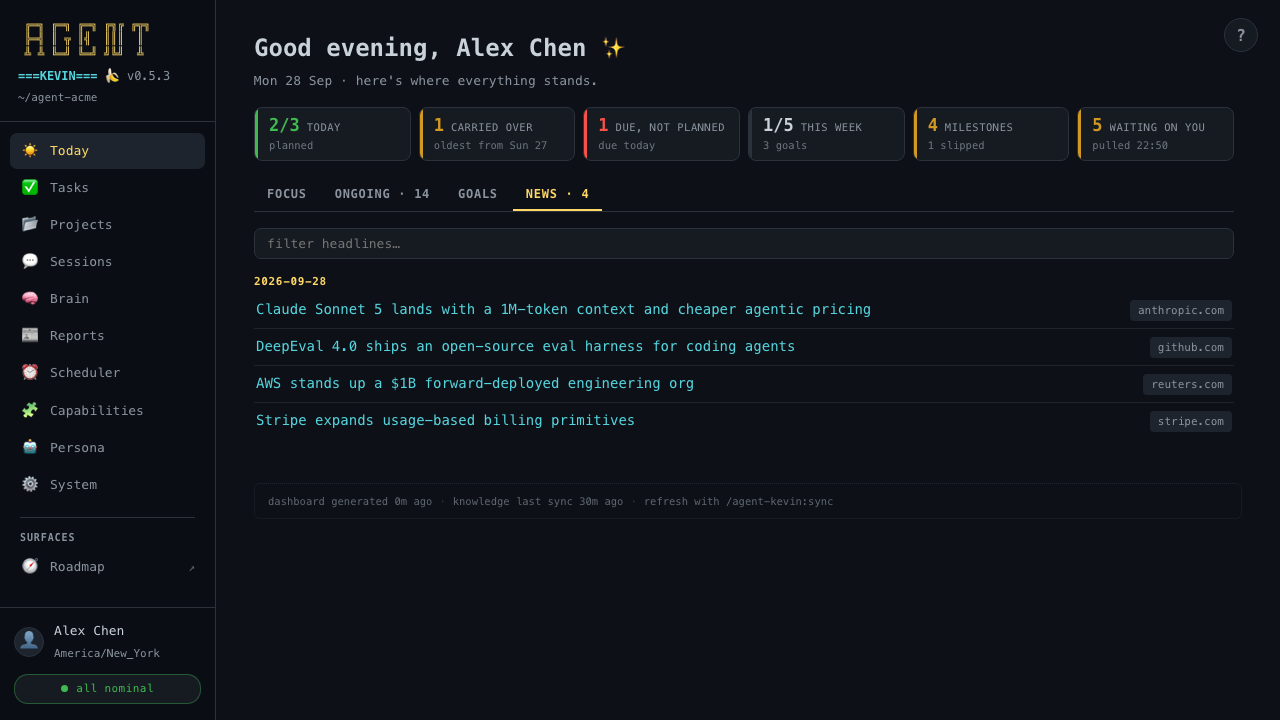Switch to the Ongoing · 14 tab
The image size is (1280, 720).
tap(382, 194)
